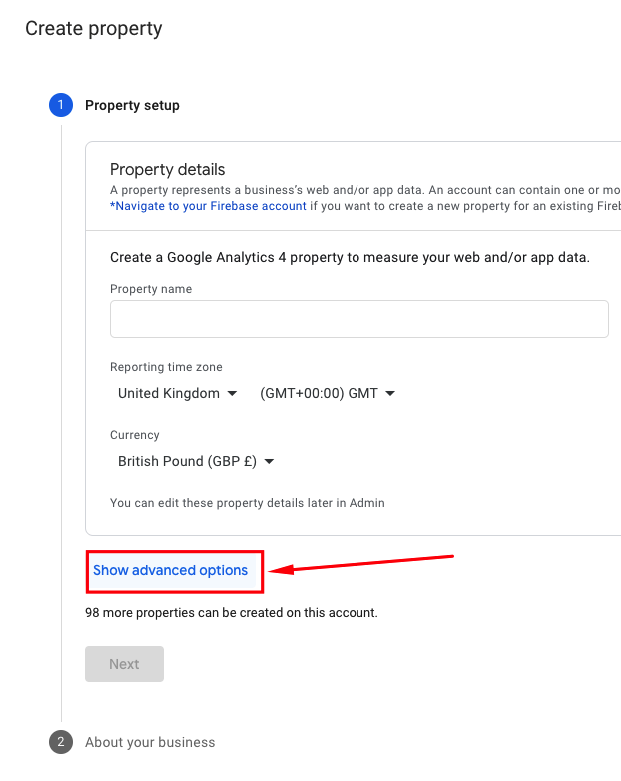Follow the Navigate to your Firebase account link

[208, 206]
